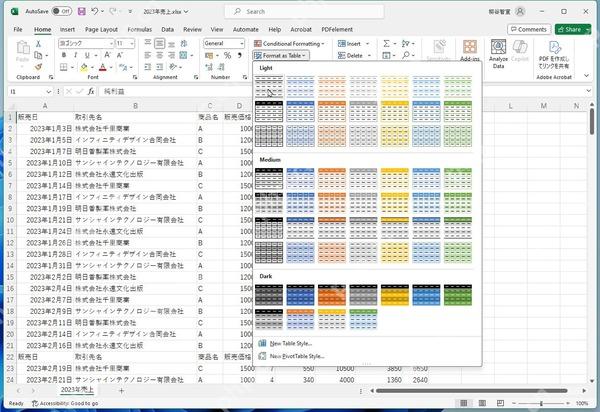Viewport: 600px width, 412px height.
Task: Click the Comments button
Action: pos(529,29)
